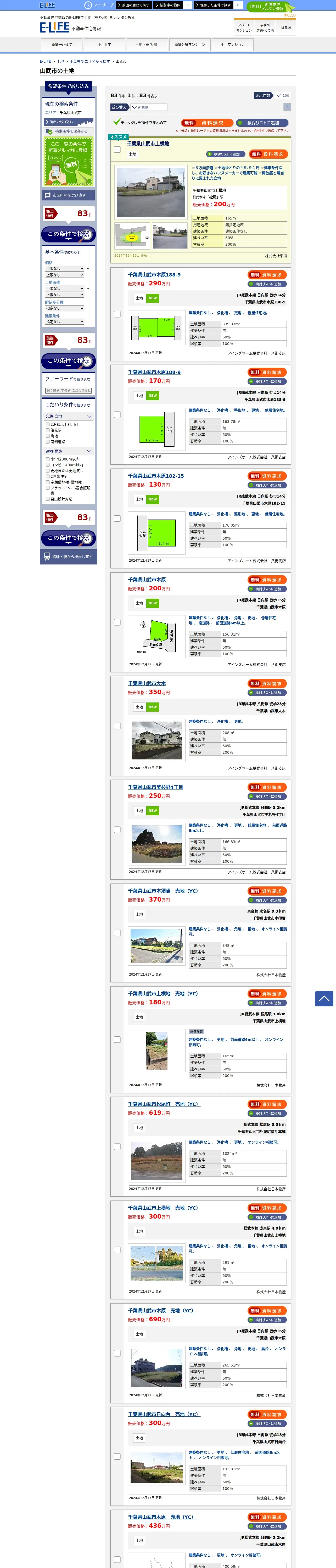Click the folder icon for 検索条件を保存する
The width and height of the screenshot is (336, 1568).
[49, 131]
